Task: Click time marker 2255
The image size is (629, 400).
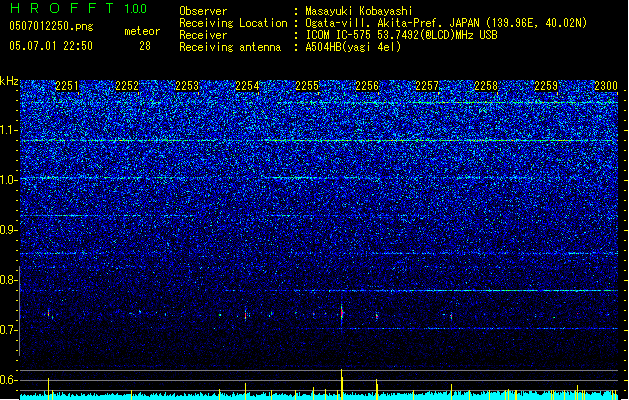Action: click(307, 86)
